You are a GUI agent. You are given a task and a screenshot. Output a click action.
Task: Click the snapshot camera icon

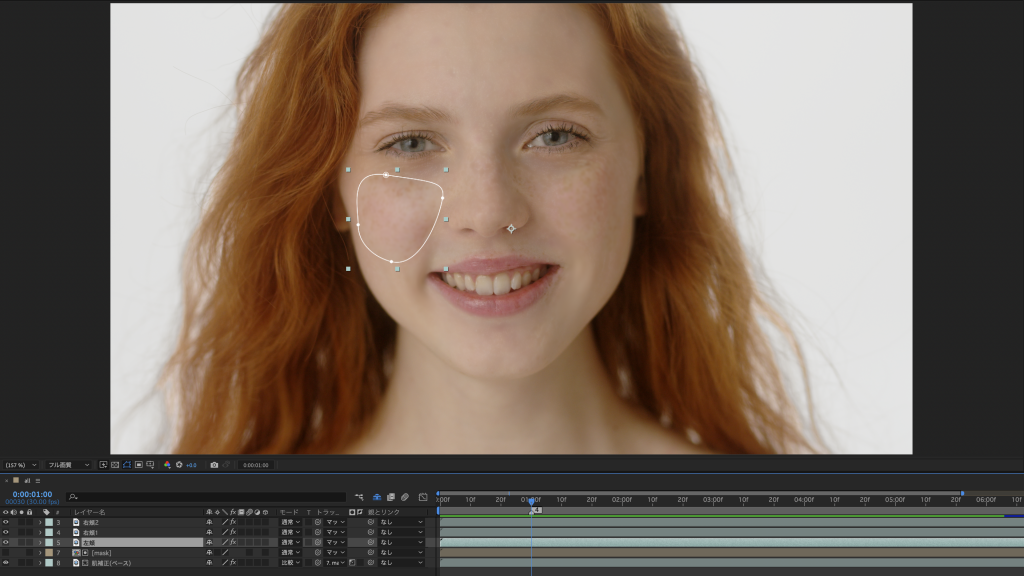214,465
